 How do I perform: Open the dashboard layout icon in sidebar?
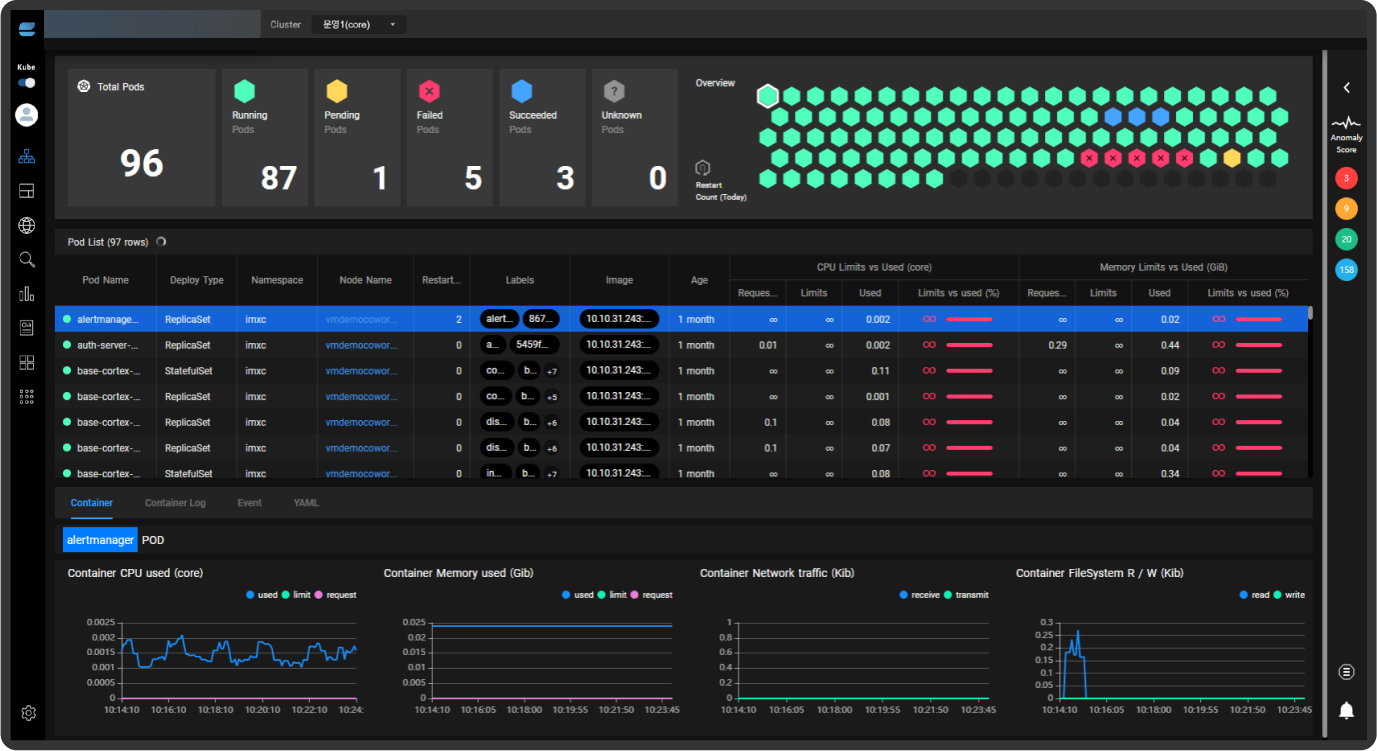27,191
